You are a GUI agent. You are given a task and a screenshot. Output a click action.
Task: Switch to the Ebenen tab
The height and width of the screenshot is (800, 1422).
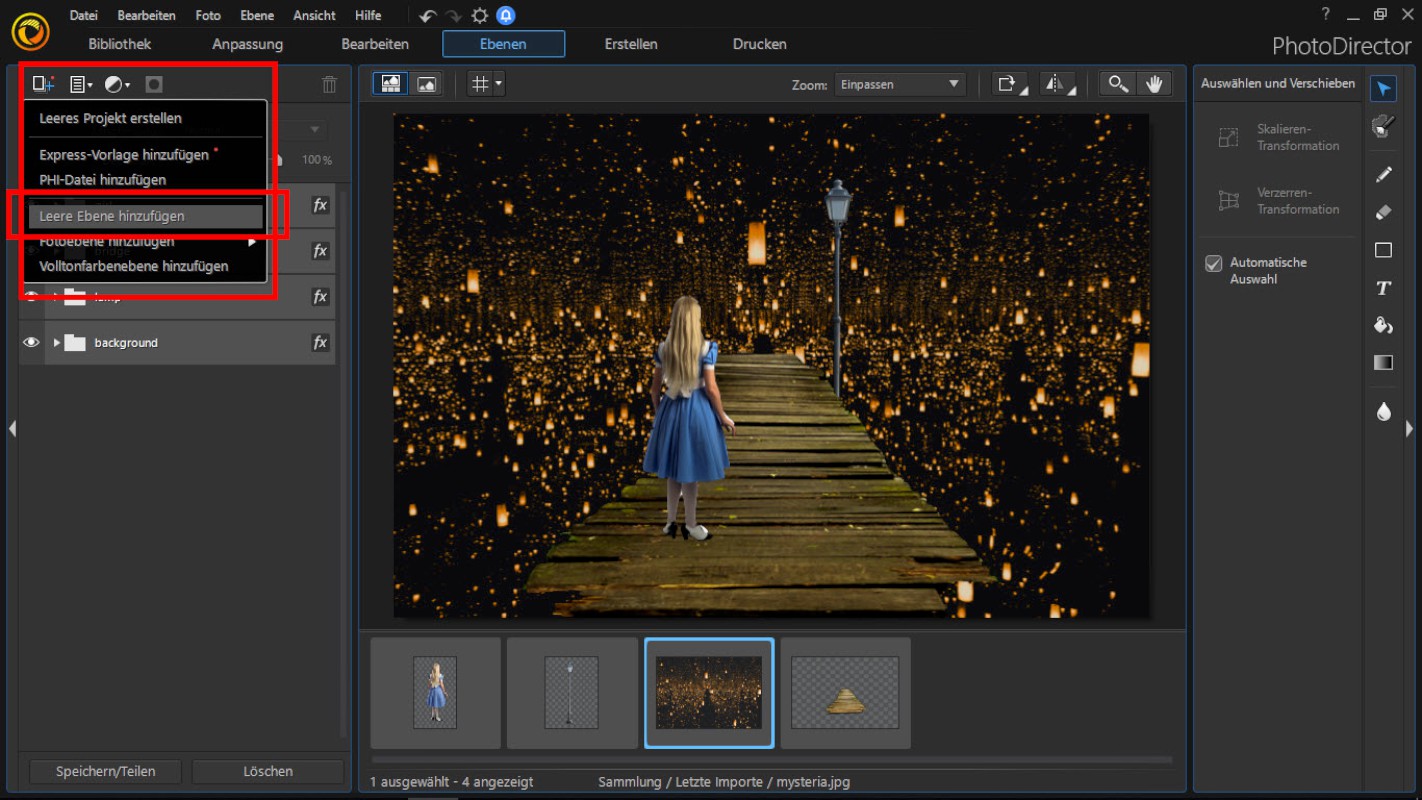504,44
